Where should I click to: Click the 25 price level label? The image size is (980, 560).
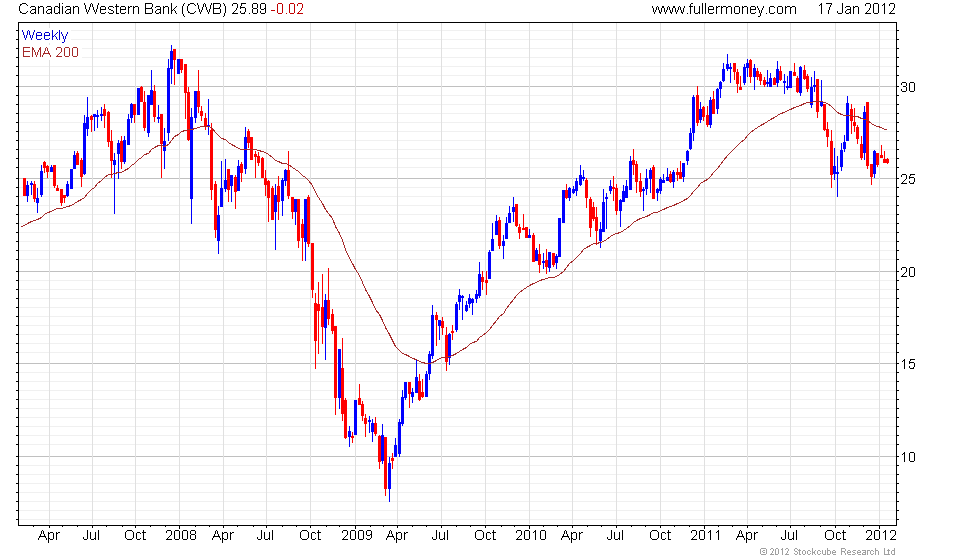tap(908, 179)
